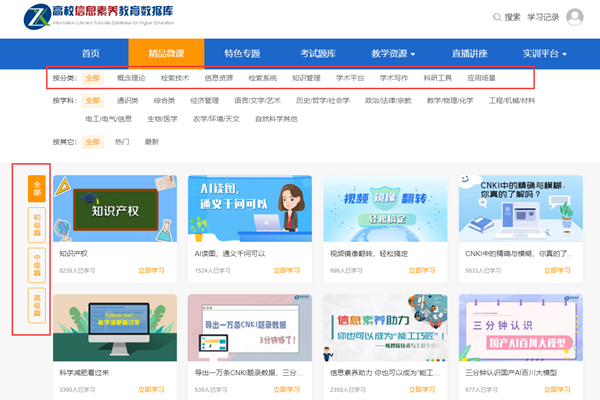
Task: Expand 教学资源 dropdown menu
Action: [x=393, y=54]
